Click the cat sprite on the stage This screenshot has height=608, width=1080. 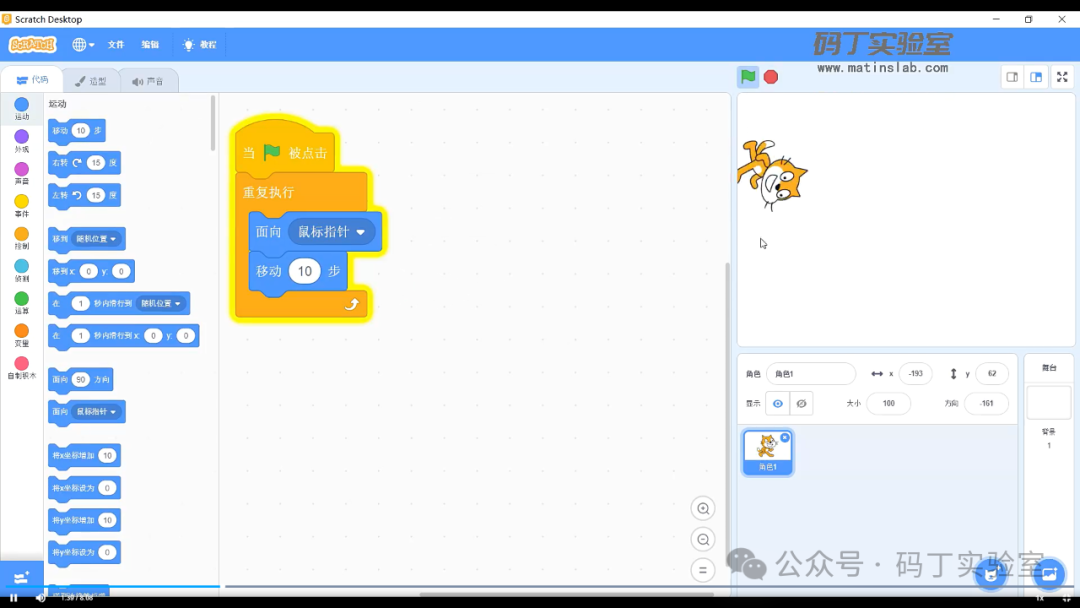(x=772, y=174)
